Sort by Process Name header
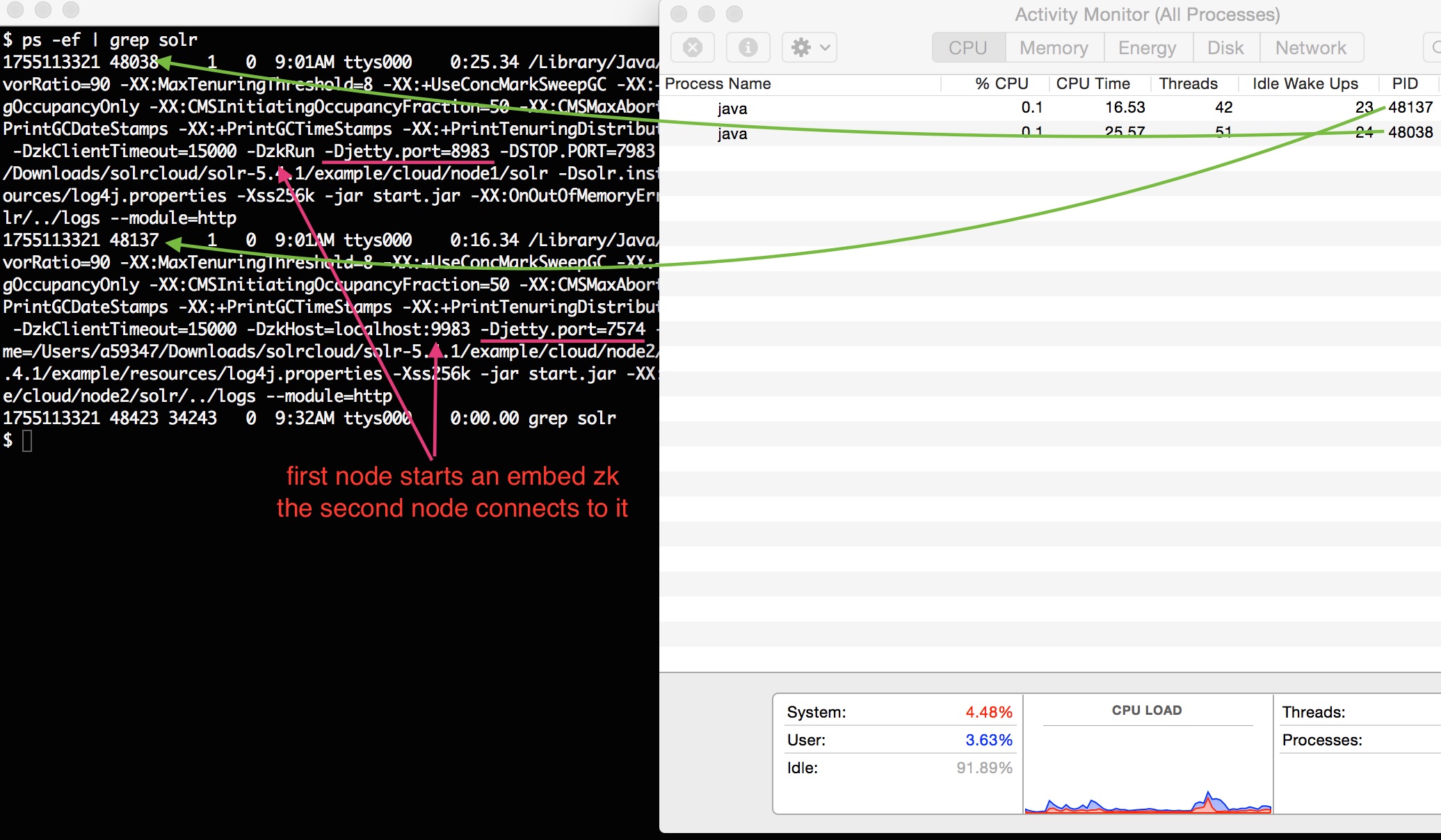 (x=717, y=83)
